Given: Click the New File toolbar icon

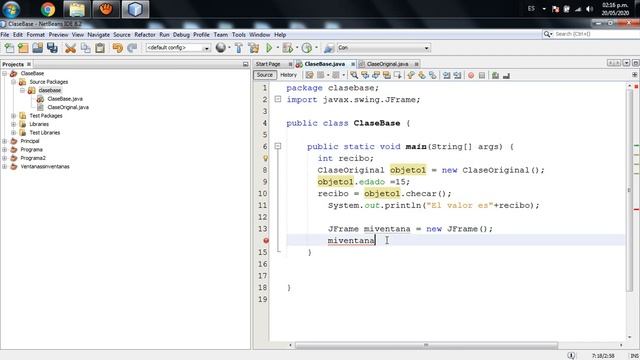Looking at the screenshot, I should coord(9,48).
